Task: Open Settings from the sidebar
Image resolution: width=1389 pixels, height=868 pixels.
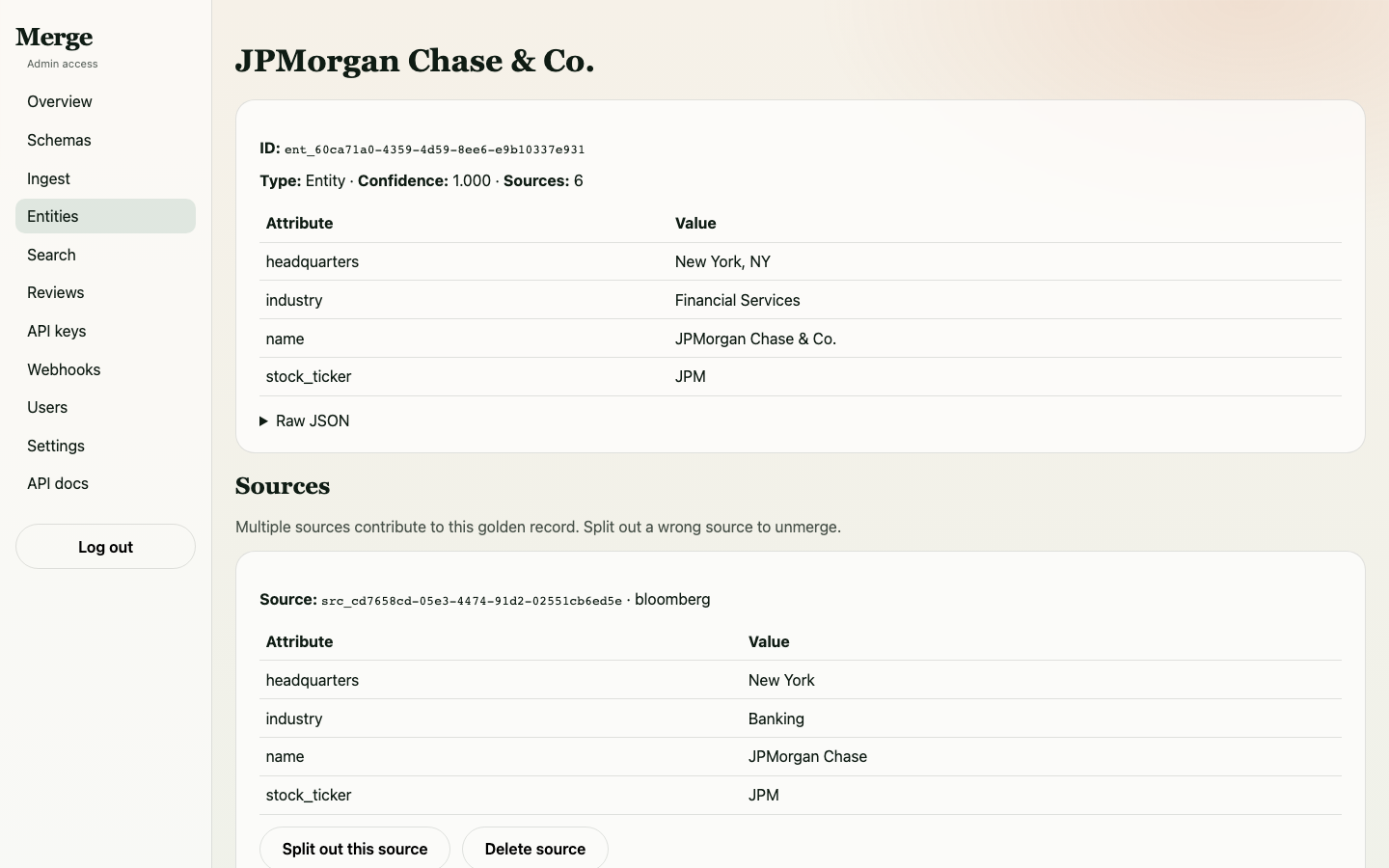Action: pos(105,446)
